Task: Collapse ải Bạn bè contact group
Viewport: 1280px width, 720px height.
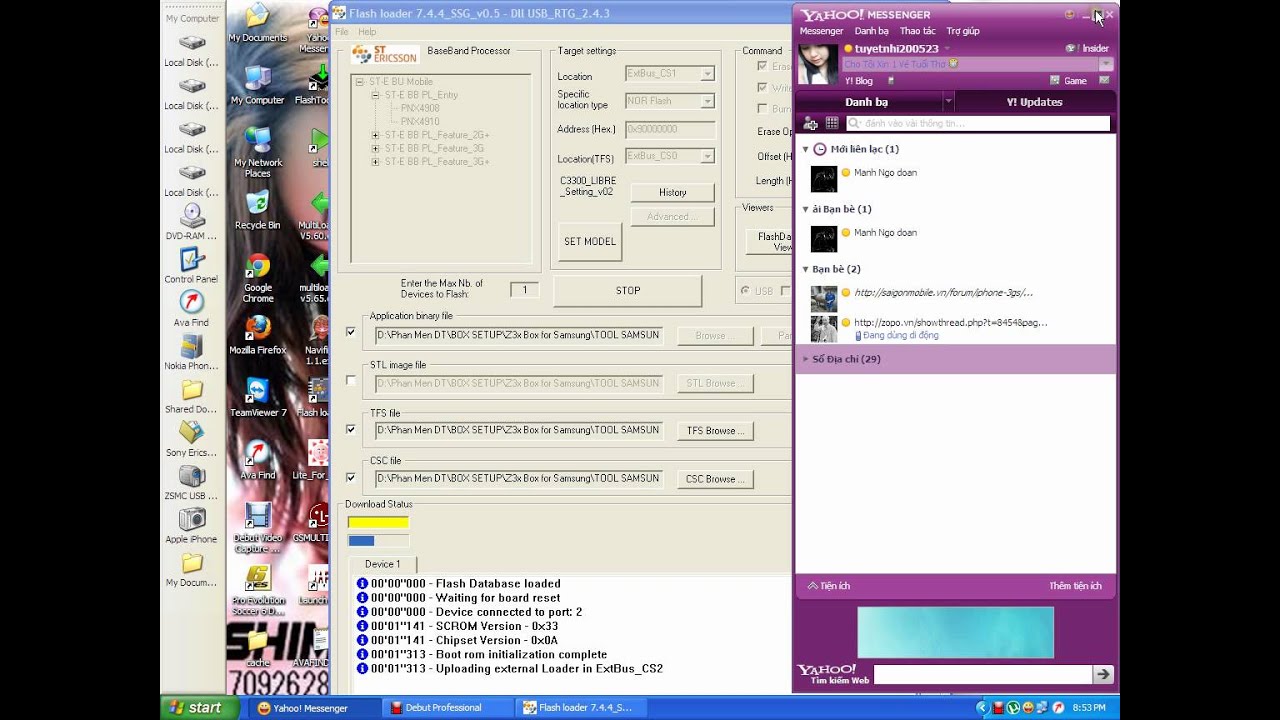Action: [806, 209]
